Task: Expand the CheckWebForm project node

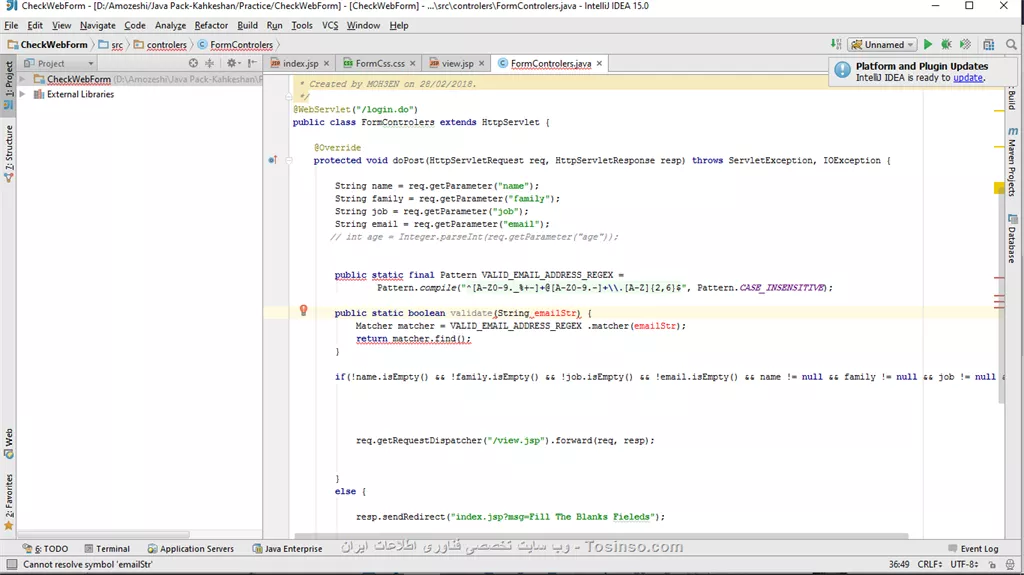Action: click(23, 79)
